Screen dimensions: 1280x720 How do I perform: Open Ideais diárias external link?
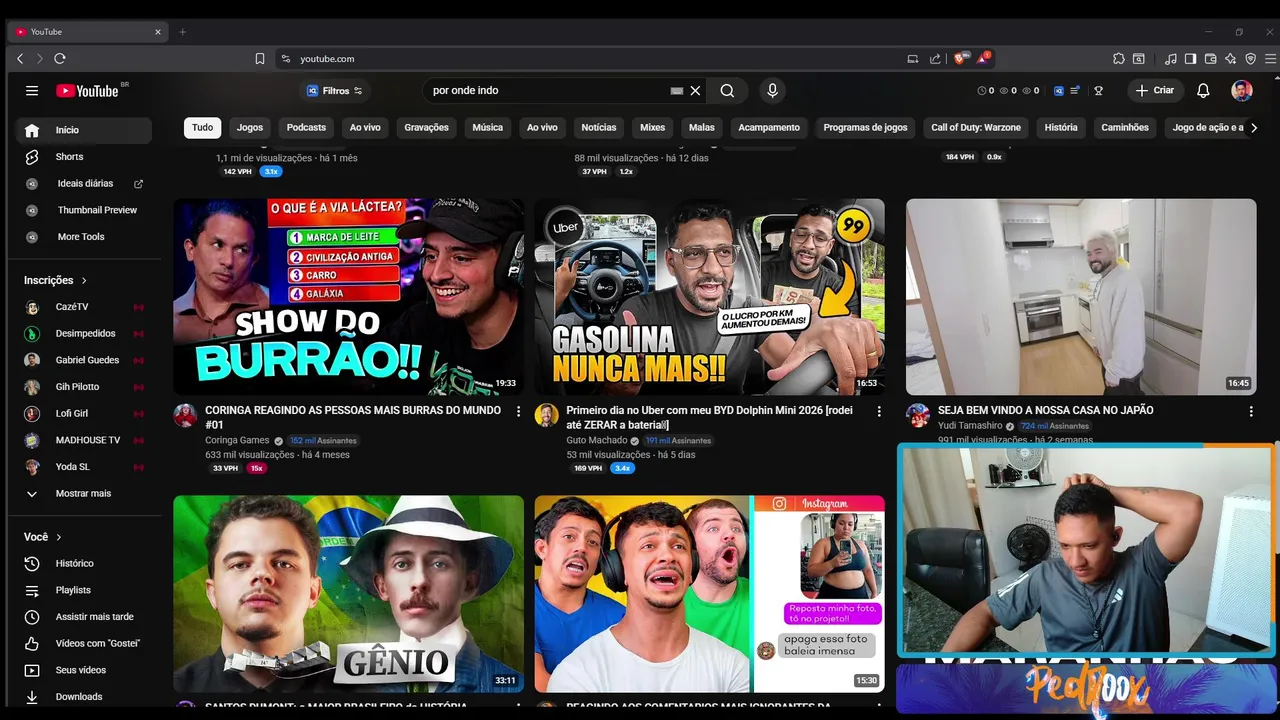tap(84, 184)
